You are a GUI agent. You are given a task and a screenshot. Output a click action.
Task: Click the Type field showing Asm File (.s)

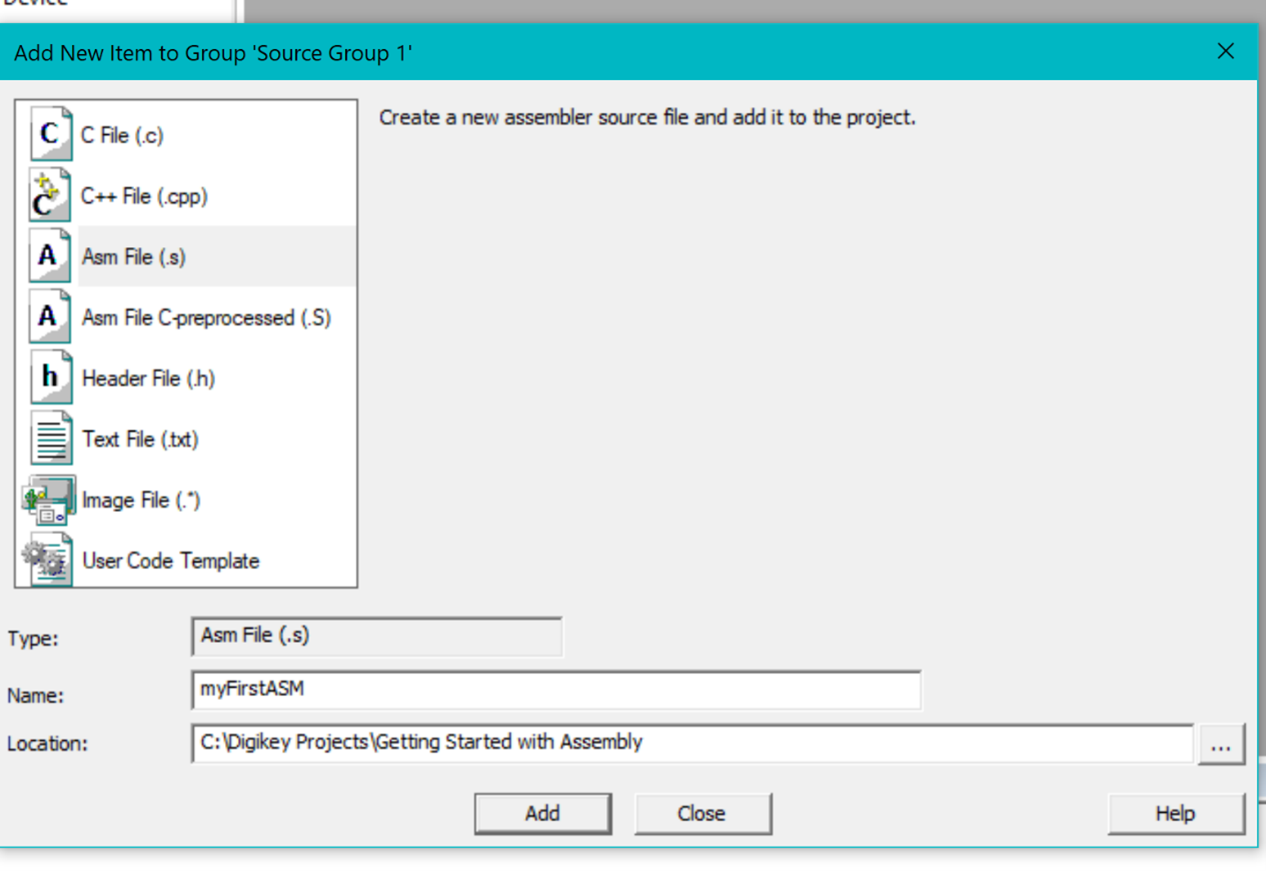[375, 636]
